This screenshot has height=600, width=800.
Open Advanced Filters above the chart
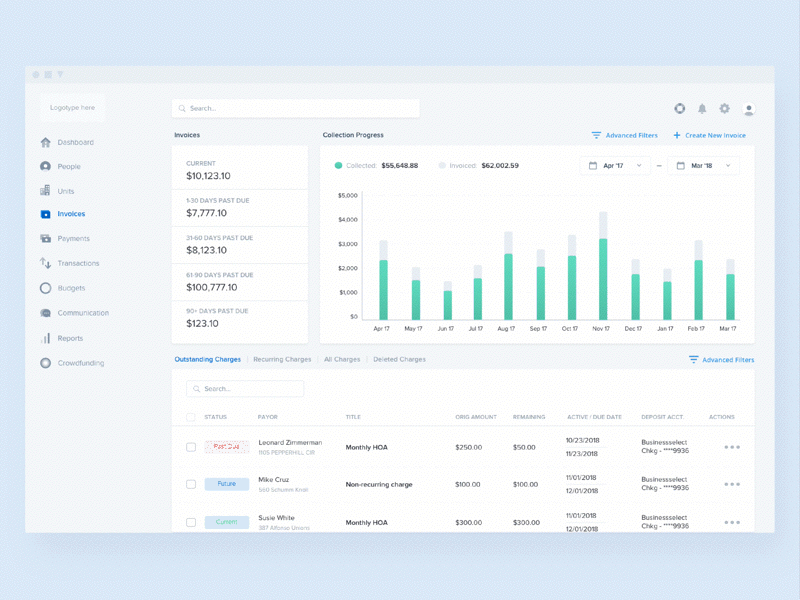[625, 135]
